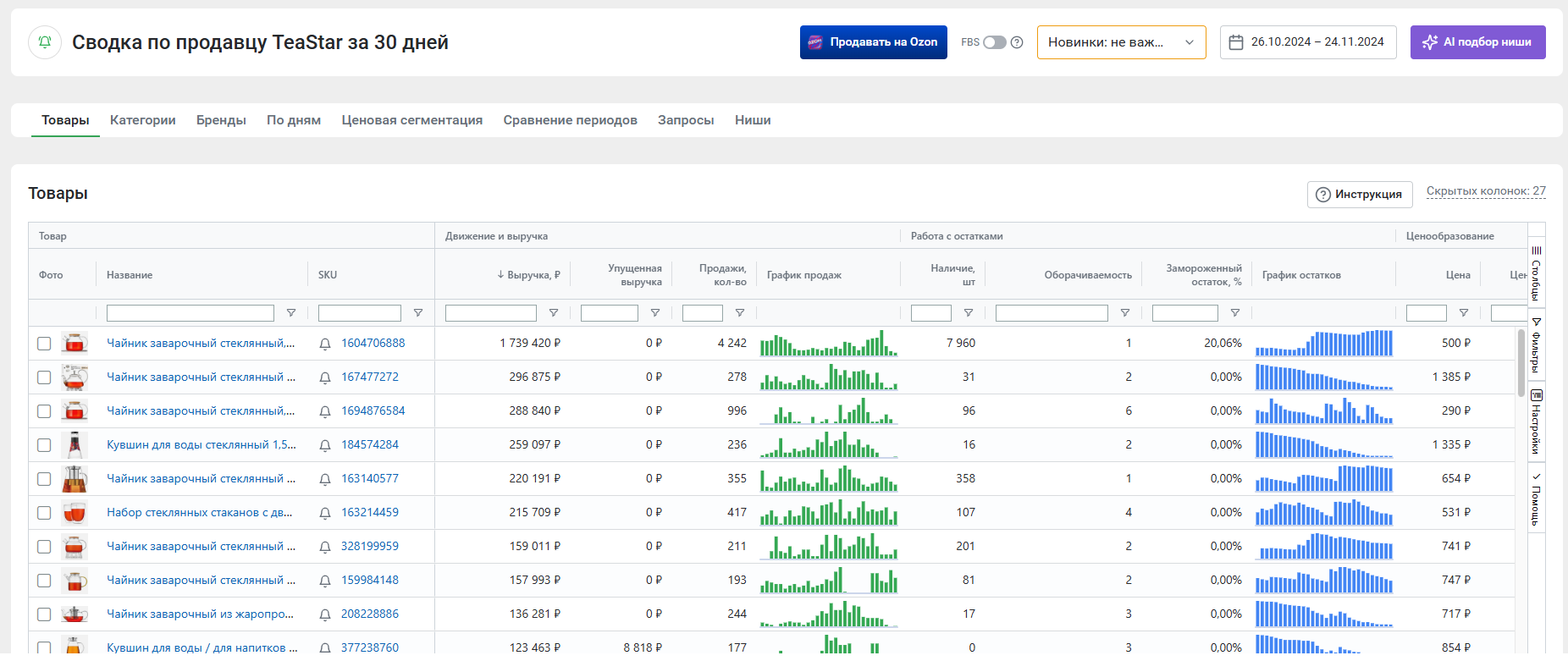Open the Наличие column filter funnel icon
This screenshot has height=661, width=1568.
pyautogui.click(x=969, y=313)
